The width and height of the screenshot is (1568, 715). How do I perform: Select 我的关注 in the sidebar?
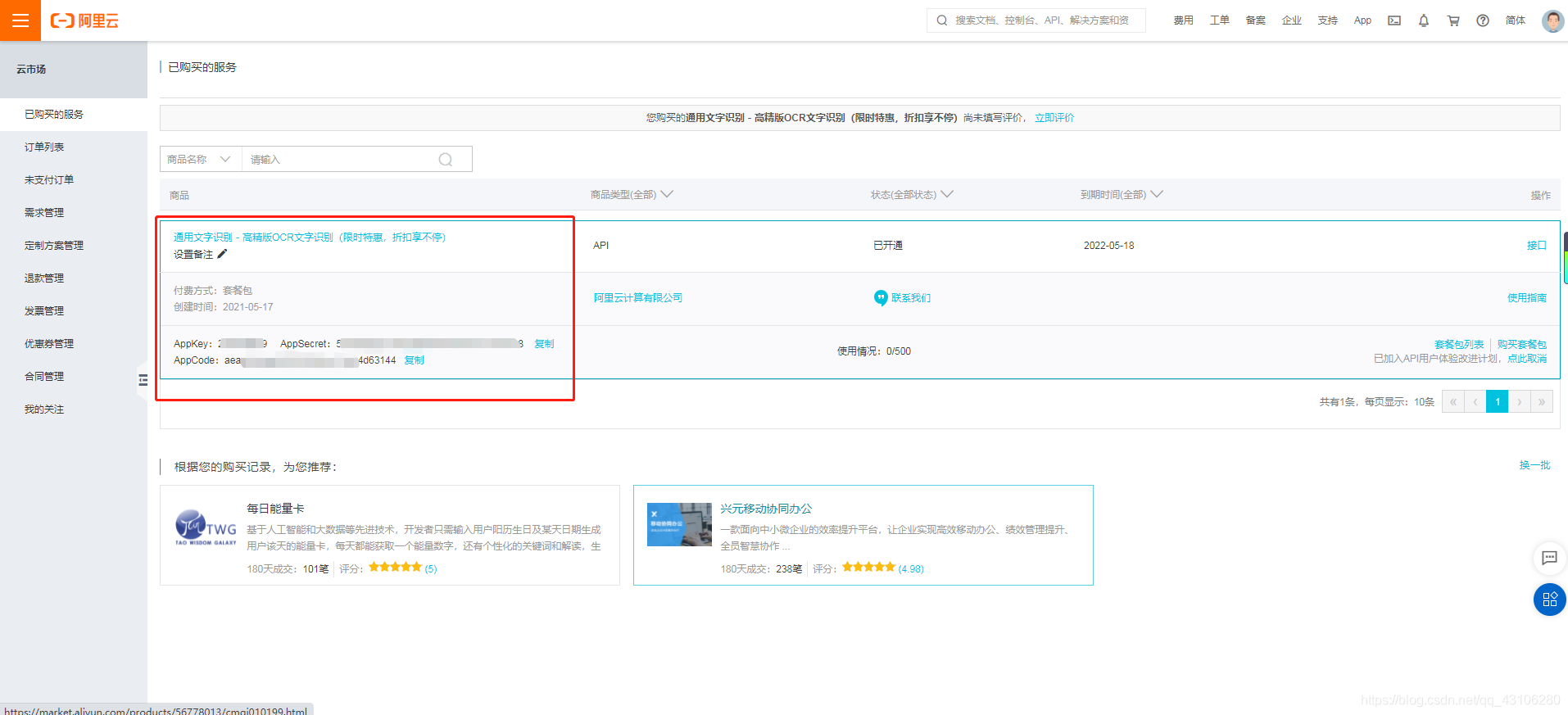click(74, 410)
